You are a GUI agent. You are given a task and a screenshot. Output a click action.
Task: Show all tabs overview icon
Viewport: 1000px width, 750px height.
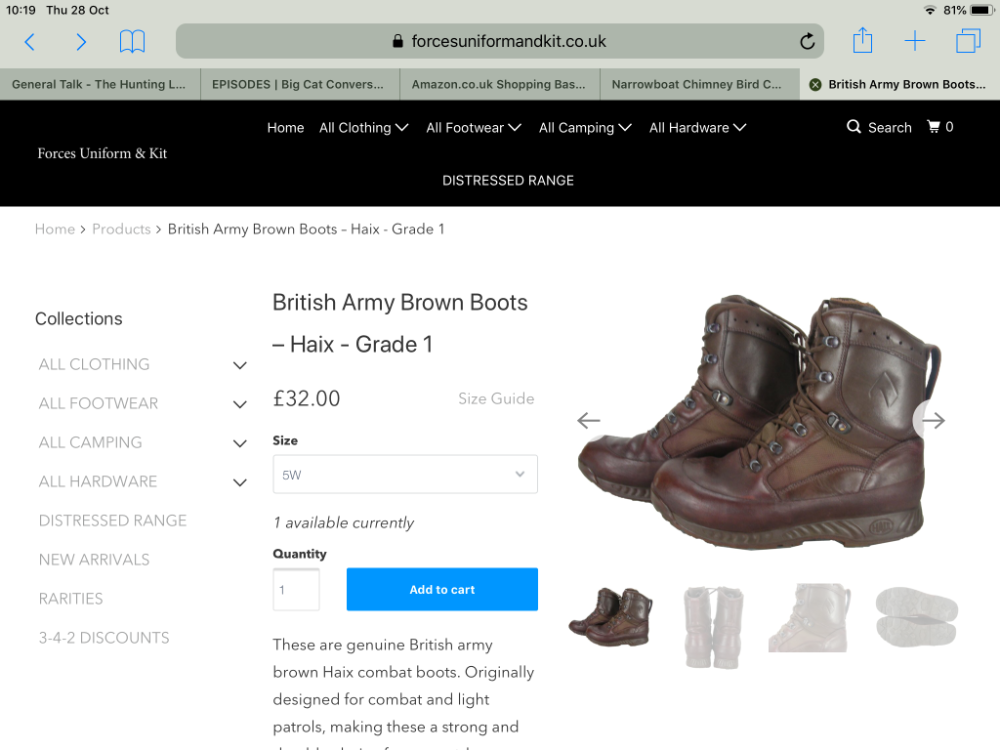968,41
